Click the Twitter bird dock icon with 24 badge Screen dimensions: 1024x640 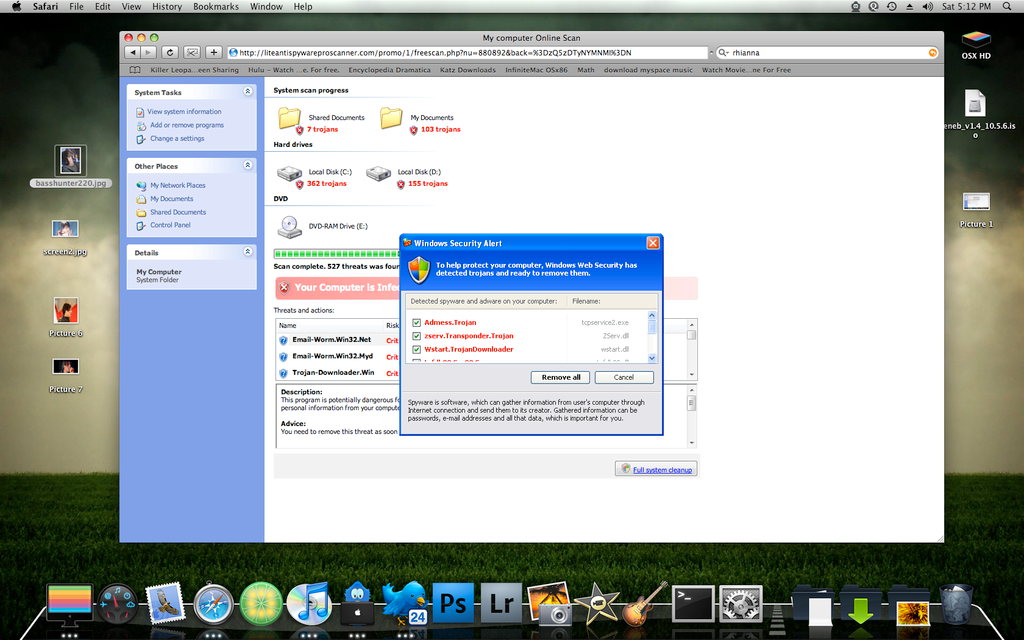[405, 603]
